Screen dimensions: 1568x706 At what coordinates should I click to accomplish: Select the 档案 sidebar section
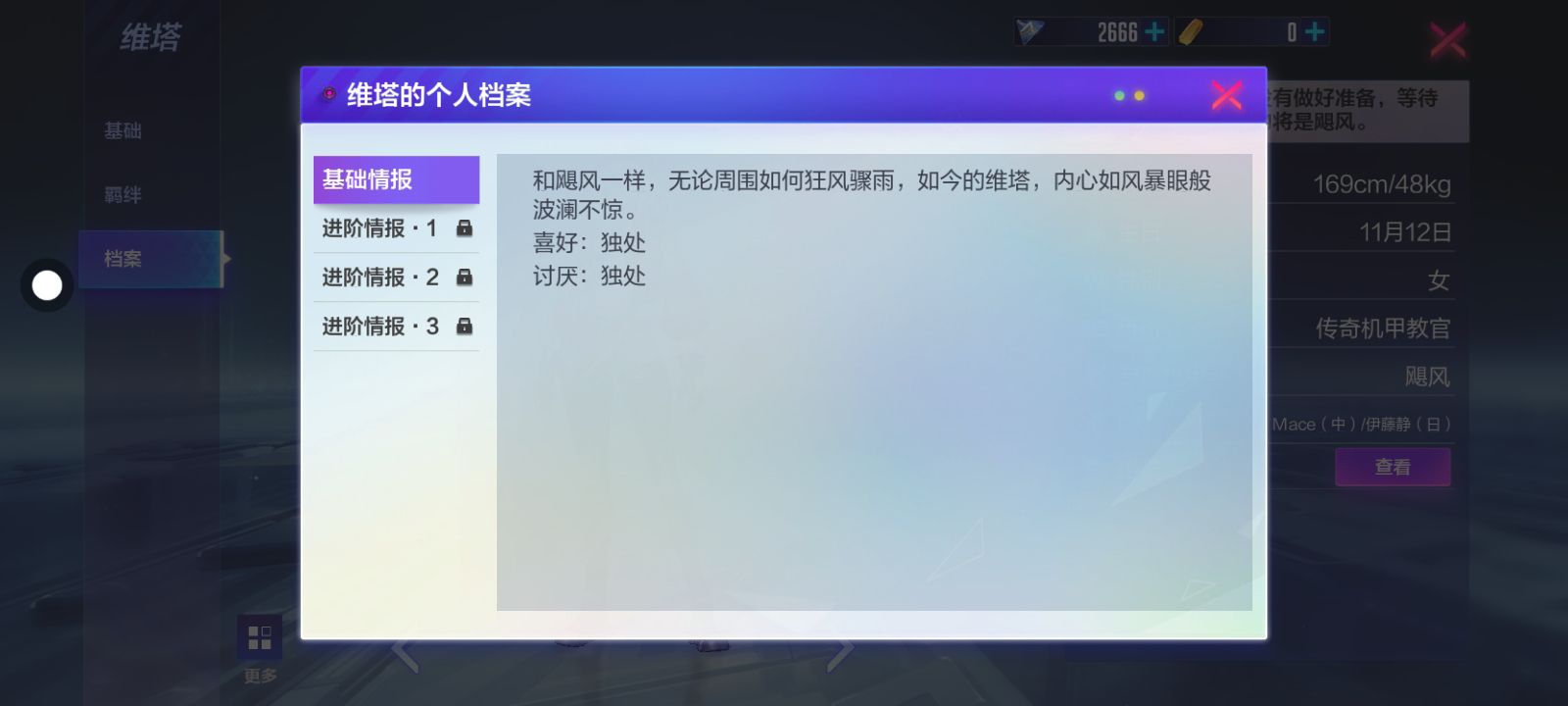tap(123, 259)
